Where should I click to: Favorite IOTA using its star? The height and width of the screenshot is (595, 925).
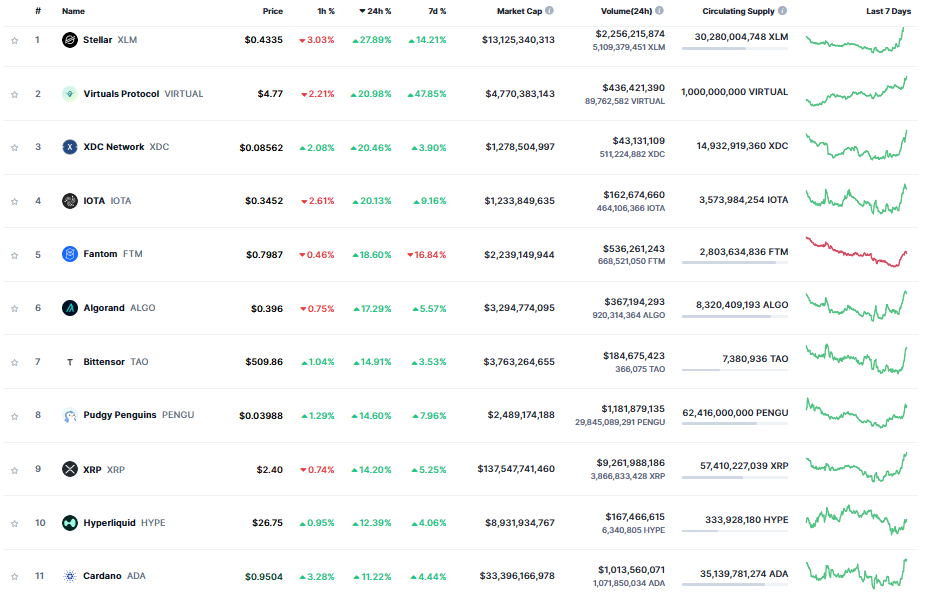click(x=15, y=202)
